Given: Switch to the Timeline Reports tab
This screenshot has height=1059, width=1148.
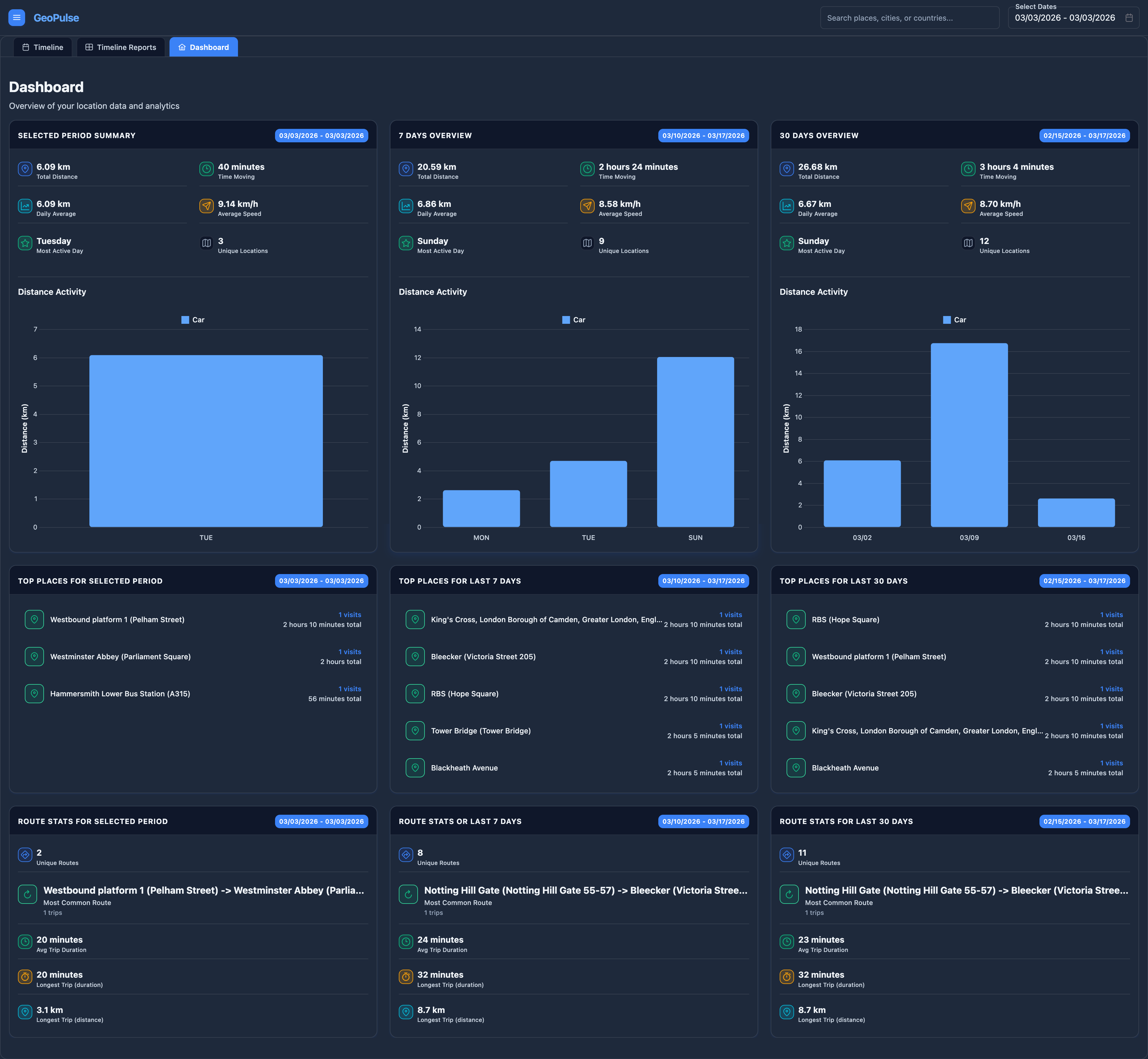Looking at the screenshot, I should 121,47.
